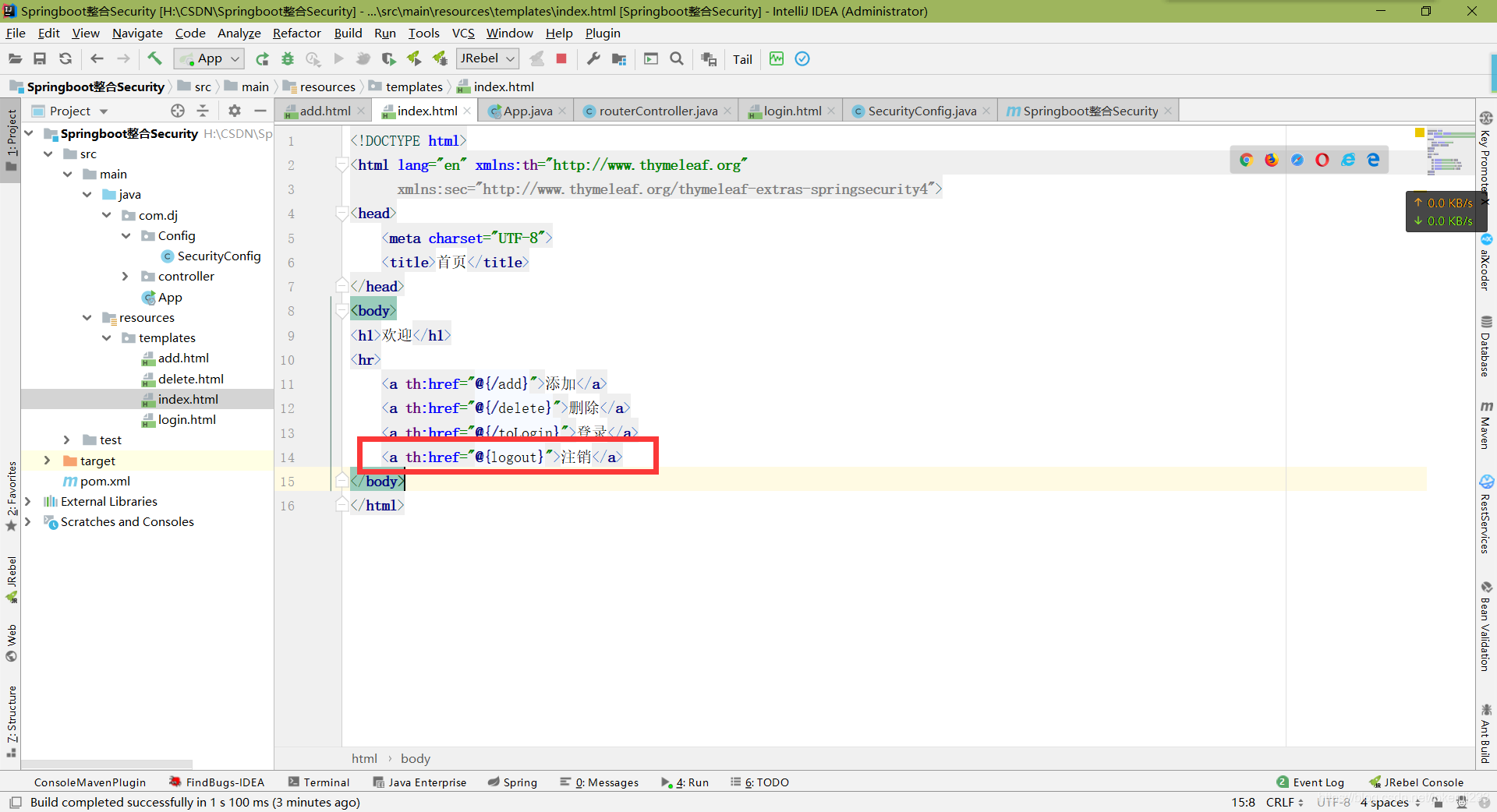This screenshot has width=1497, height=812.
Task: Expand the controller folder in project tree
Action: point(126,277)
